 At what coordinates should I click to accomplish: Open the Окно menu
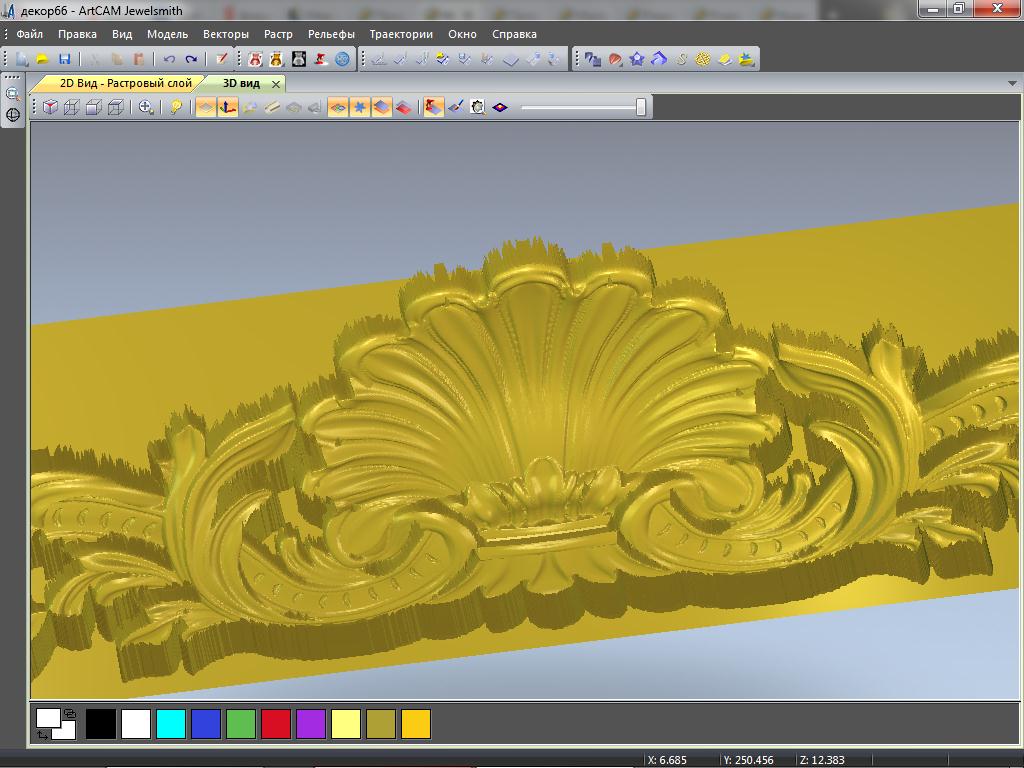pyautogui.click(x=462, y=34)
